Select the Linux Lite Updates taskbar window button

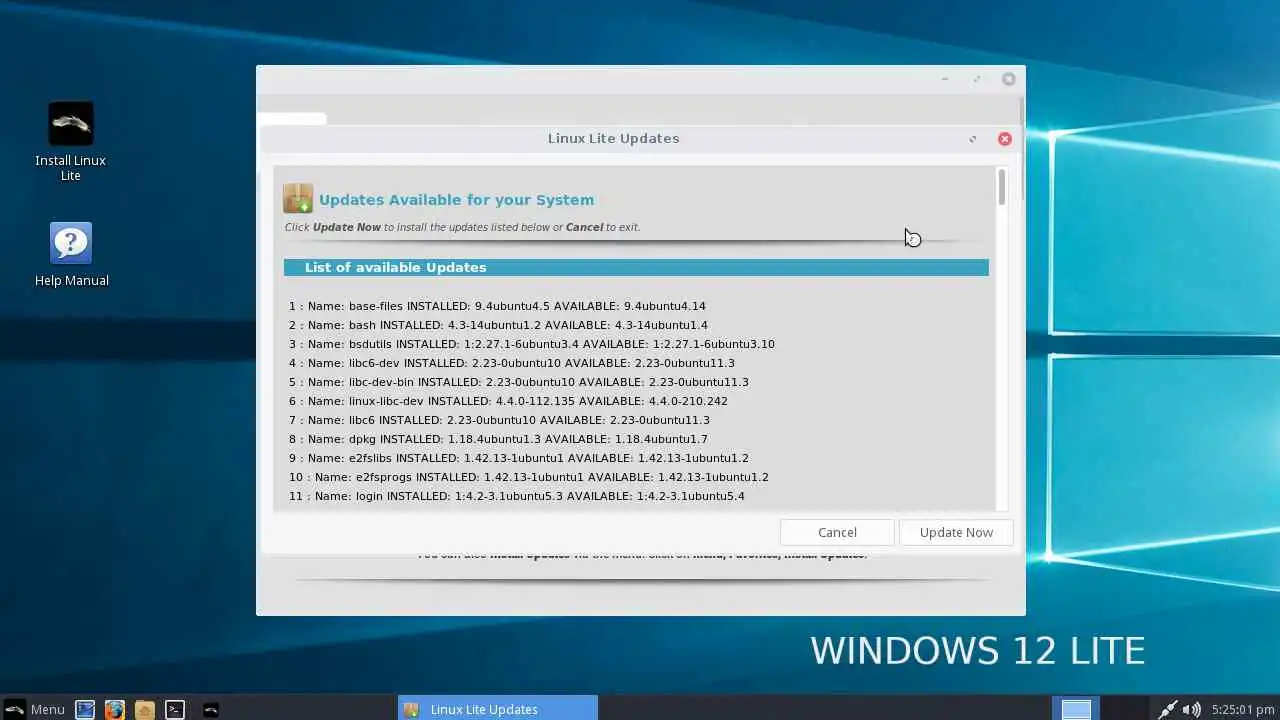pyautogui.click(x=498, y=709)
